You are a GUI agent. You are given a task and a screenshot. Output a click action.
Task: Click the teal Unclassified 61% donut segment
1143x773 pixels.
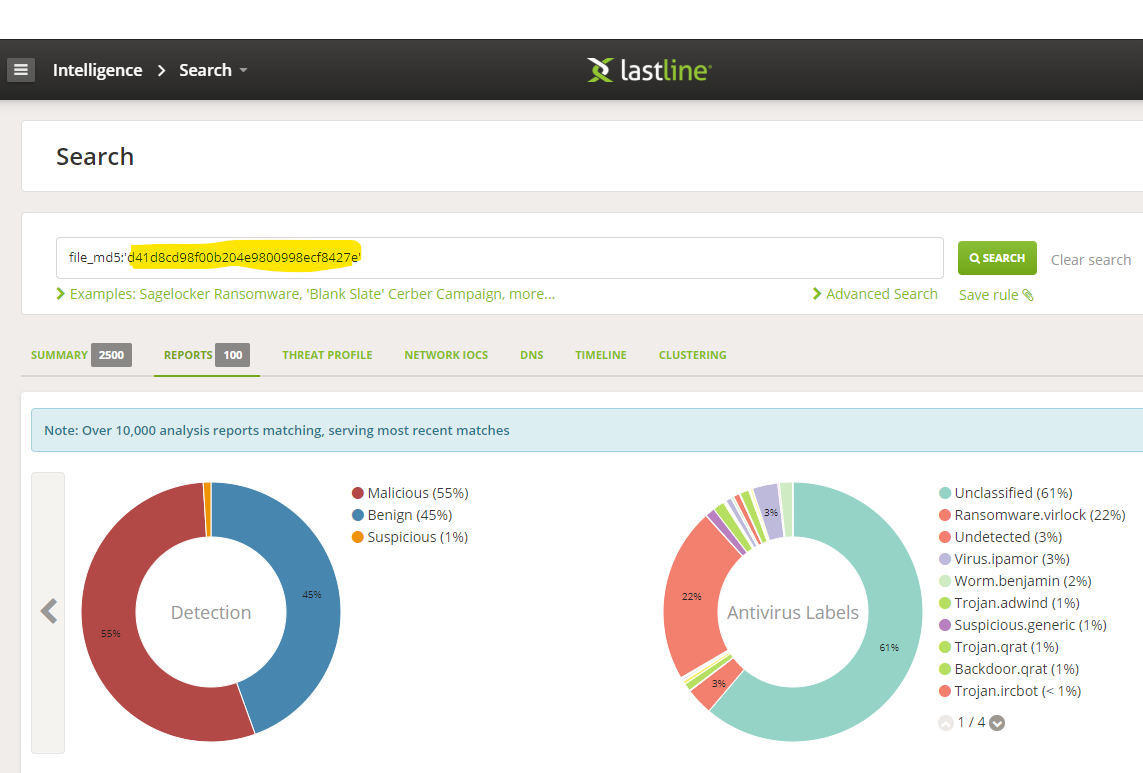889,647
